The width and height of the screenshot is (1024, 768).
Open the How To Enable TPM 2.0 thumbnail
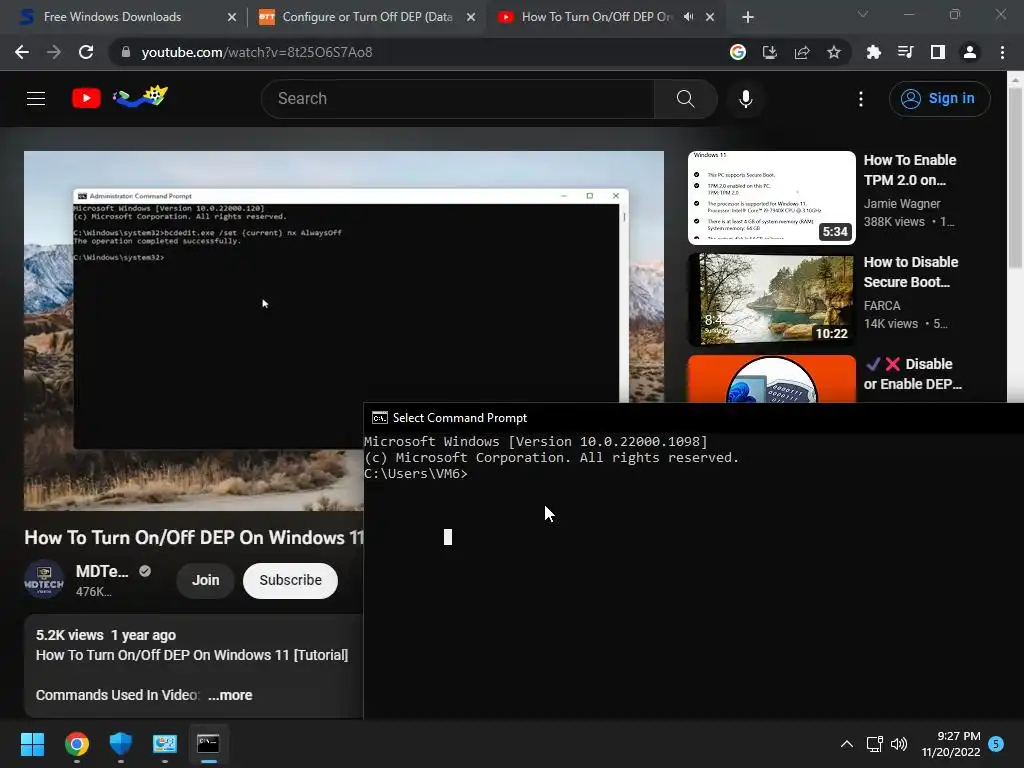(x=771, y=198)
